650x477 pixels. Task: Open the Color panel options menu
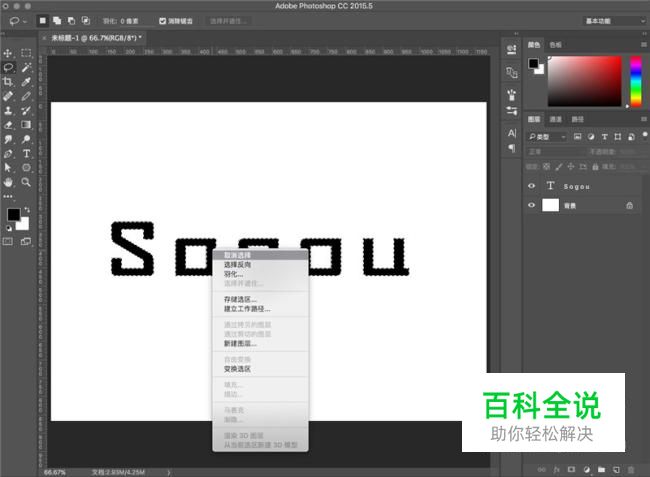point(644,44)
